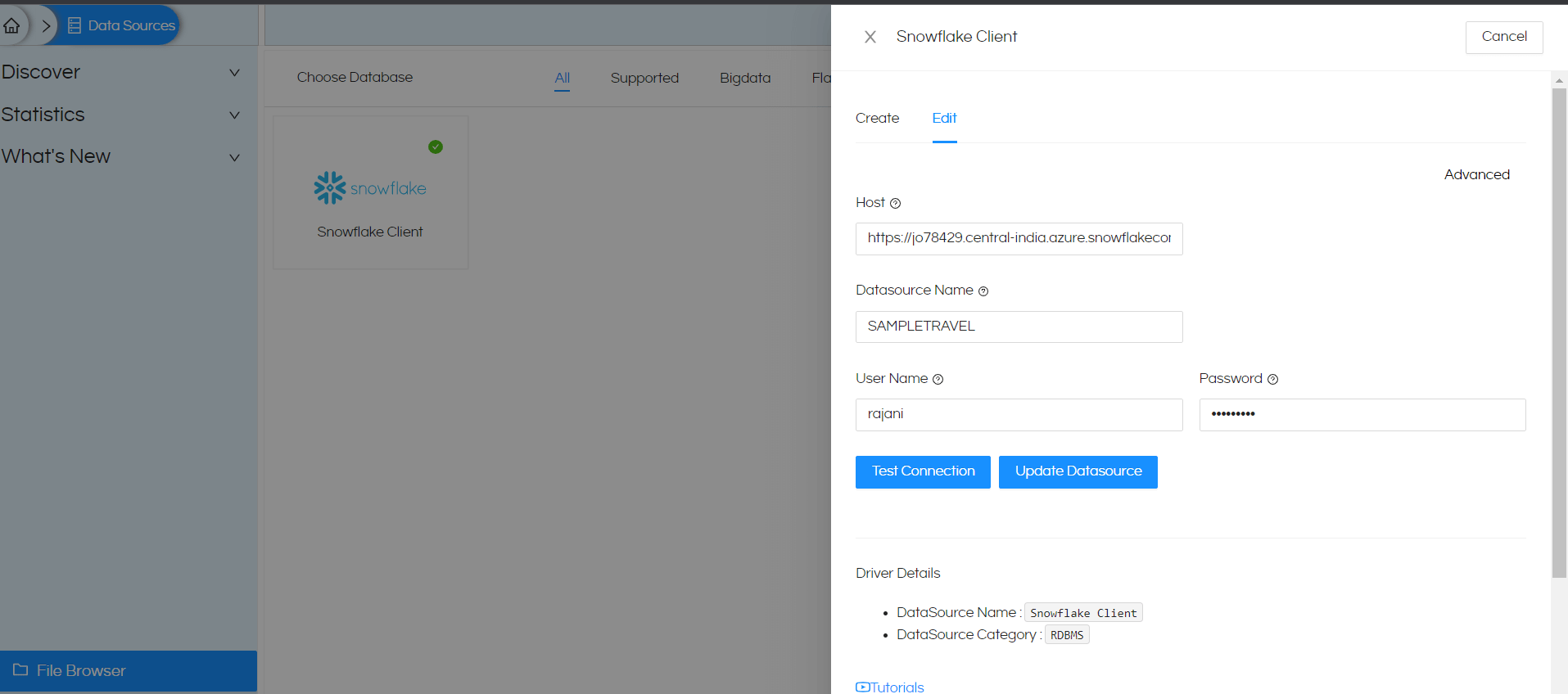Click the Tutorials video icon

click(x=863, y=687)
